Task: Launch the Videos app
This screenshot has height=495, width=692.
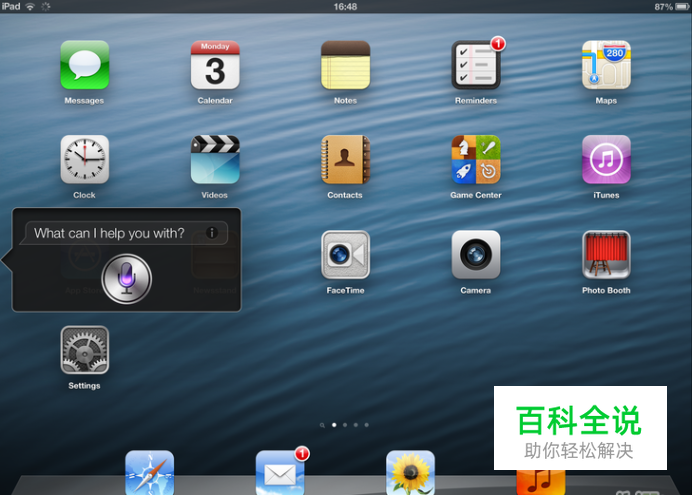Action: tap(215, 160)
